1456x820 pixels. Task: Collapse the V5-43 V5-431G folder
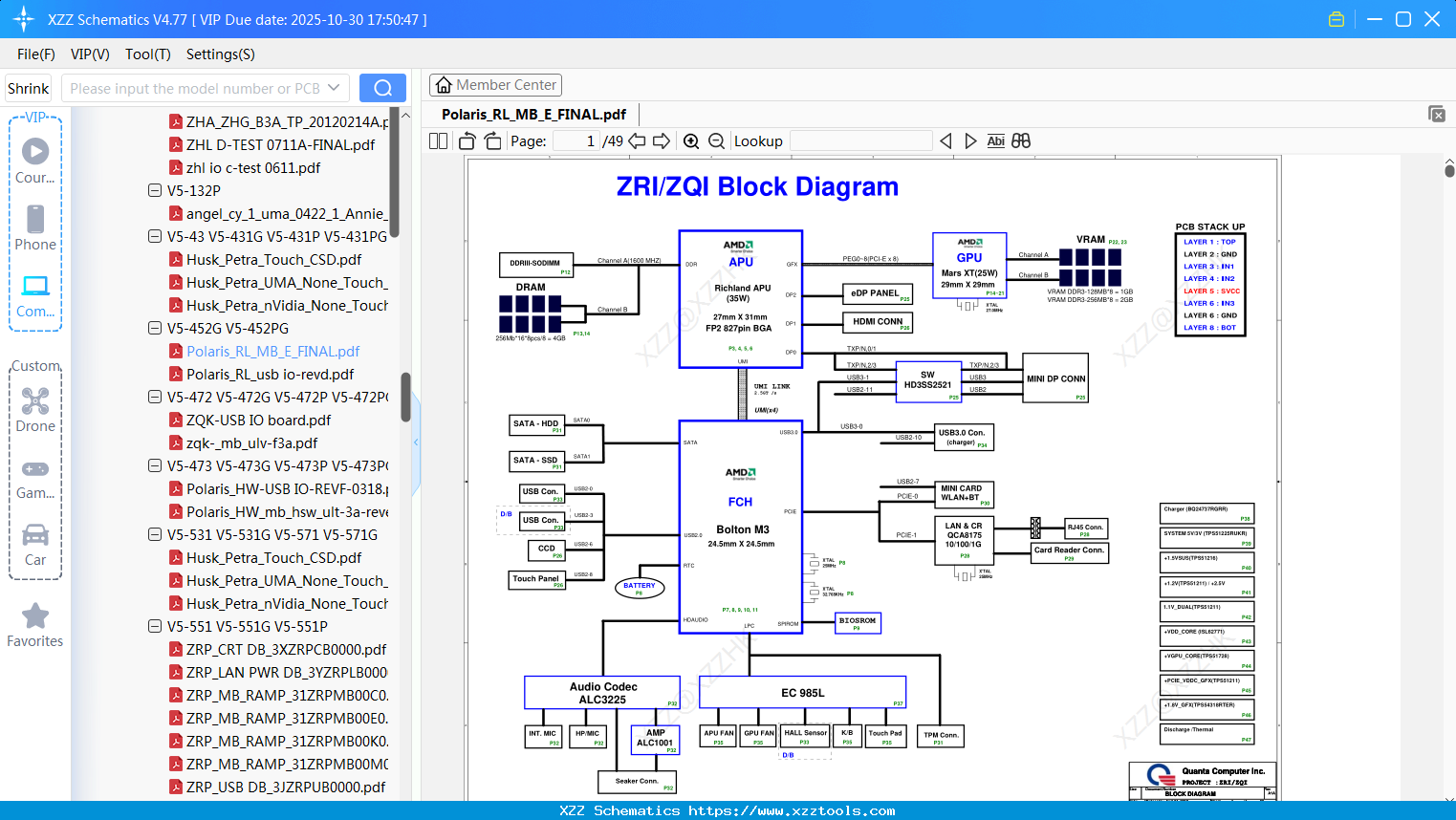tap(155, 236)
